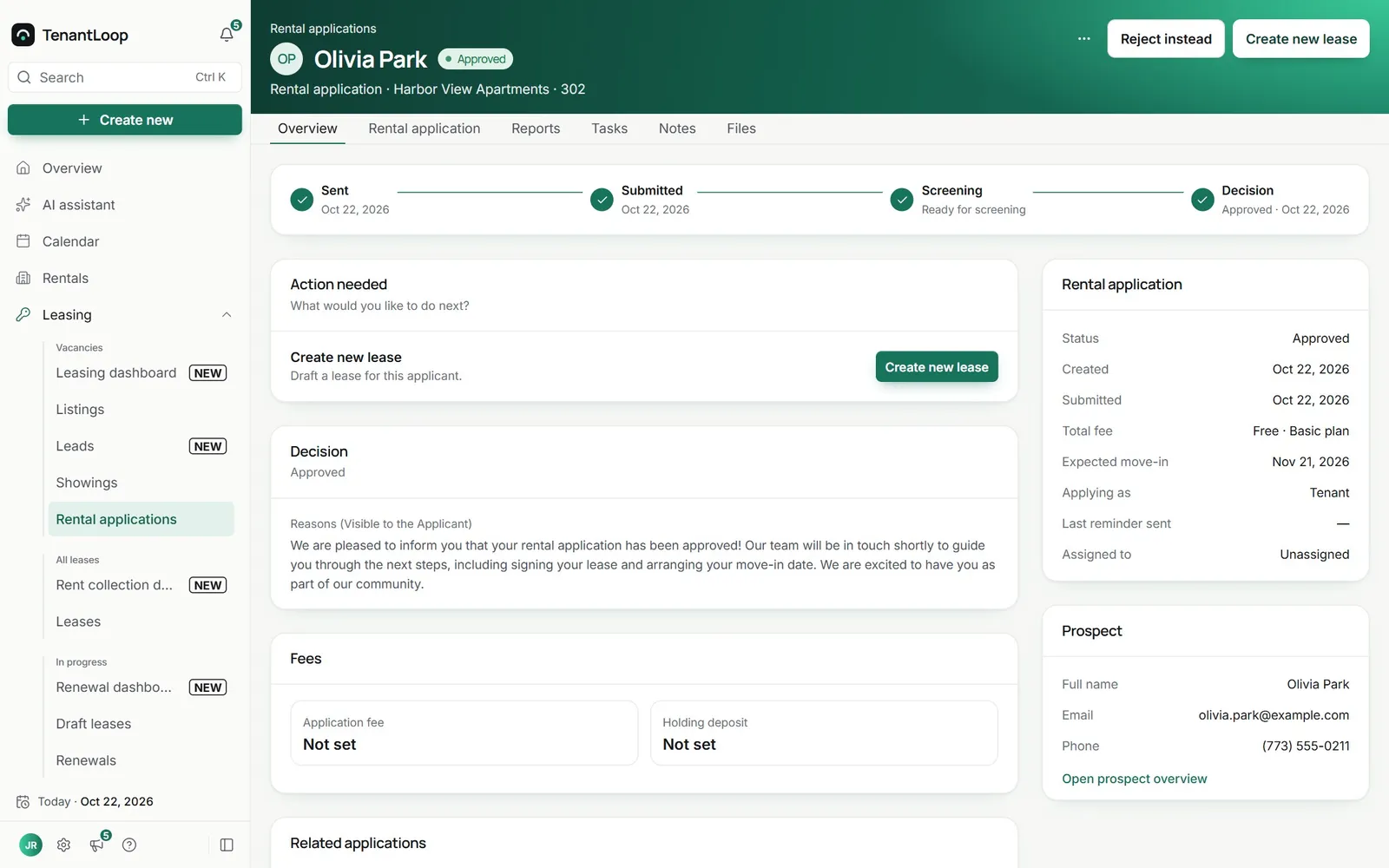Click the green Create new button
This screenshot has width=1389, height=868.
[125, 120]
